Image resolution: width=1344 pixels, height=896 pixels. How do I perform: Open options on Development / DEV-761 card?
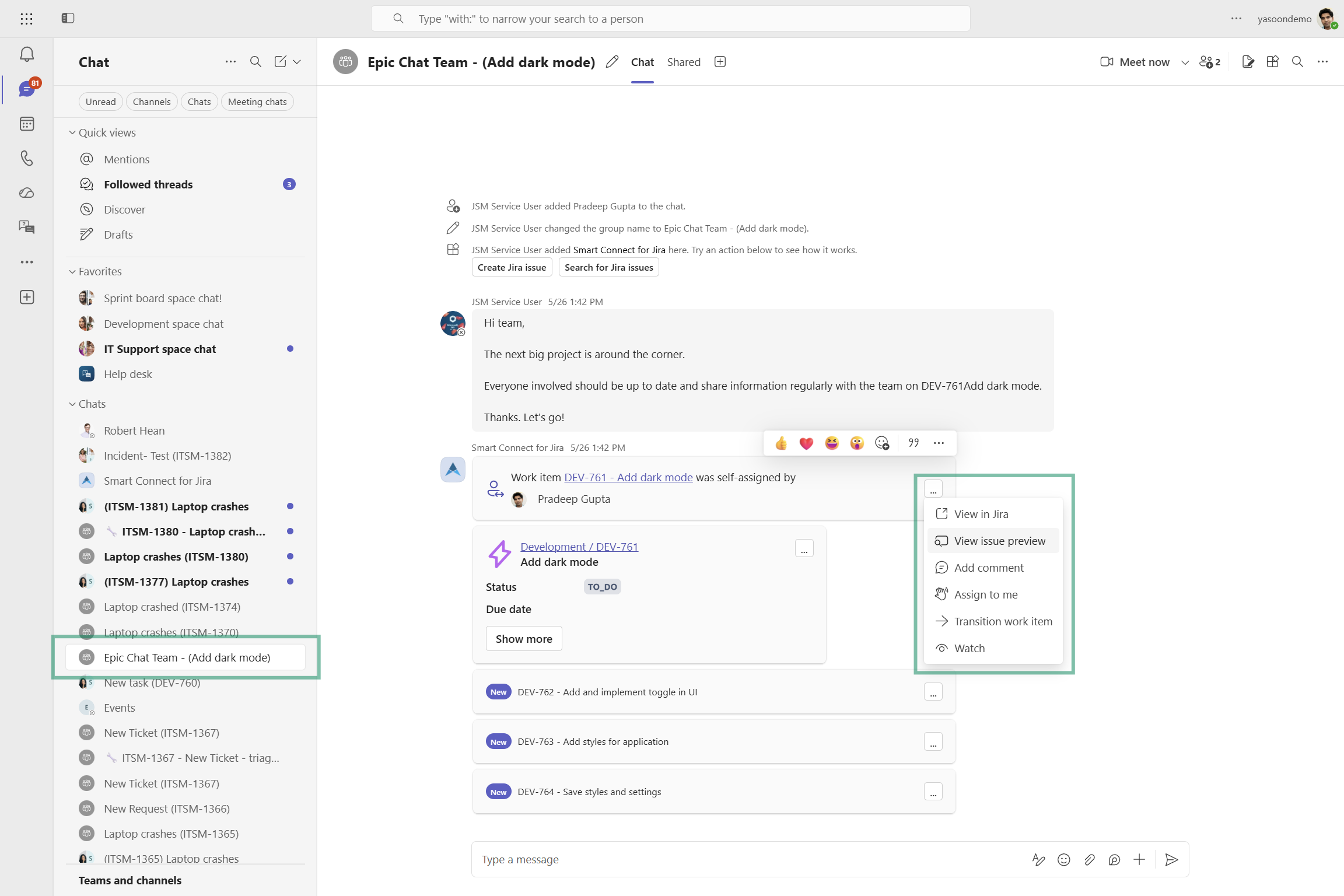coord(804,548)
